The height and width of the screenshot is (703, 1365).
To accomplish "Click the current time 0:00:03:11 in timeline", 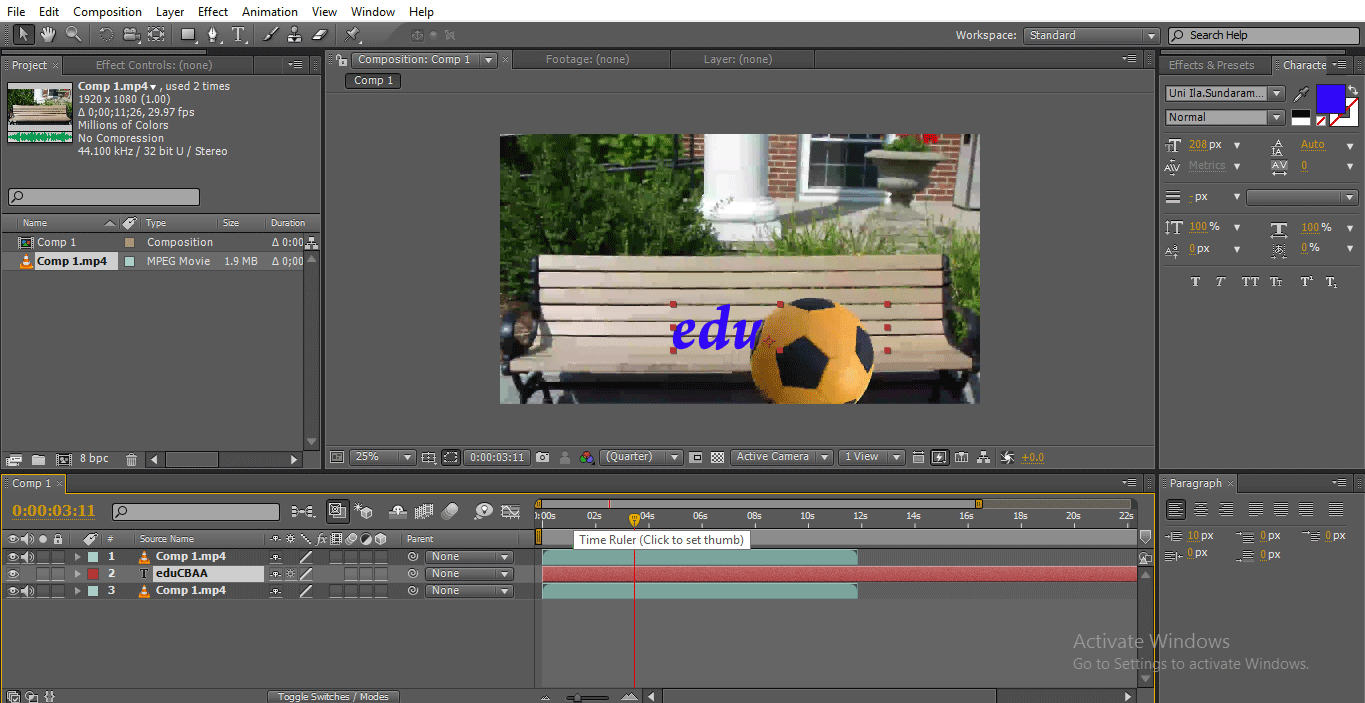I will [x=53, y=511].
